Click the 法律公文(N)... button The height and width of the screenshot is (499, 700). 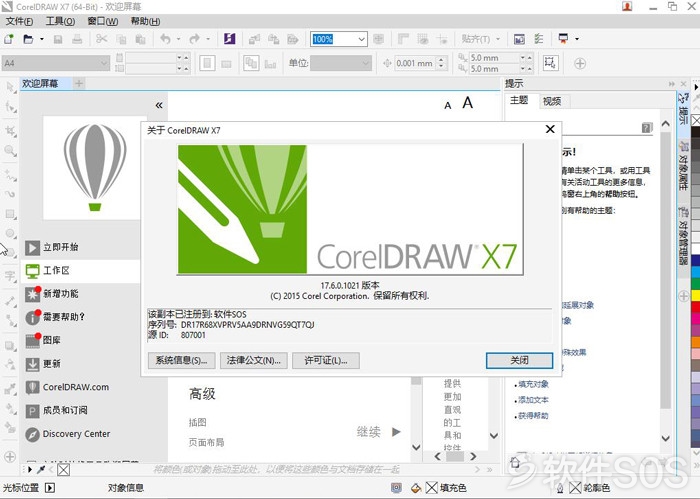point(254,361)
